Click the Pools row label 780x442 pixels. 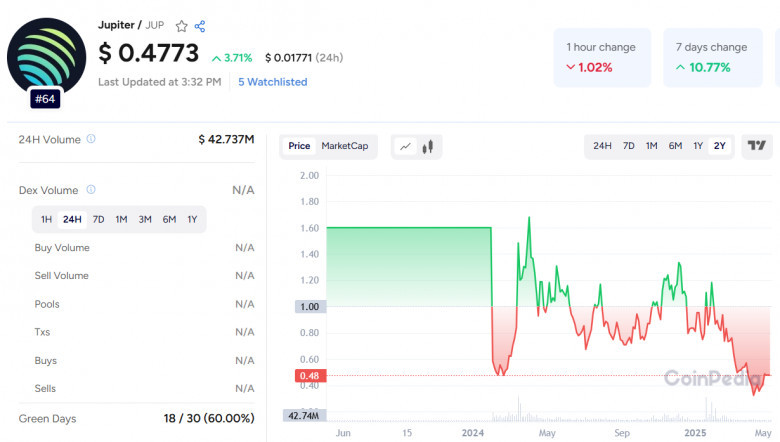click(47, 304)
